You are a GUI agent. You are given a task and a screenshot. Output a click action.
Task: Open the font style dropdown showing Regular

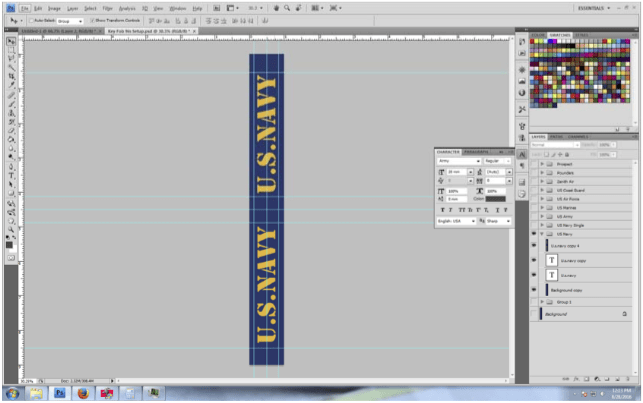point(497,161)
